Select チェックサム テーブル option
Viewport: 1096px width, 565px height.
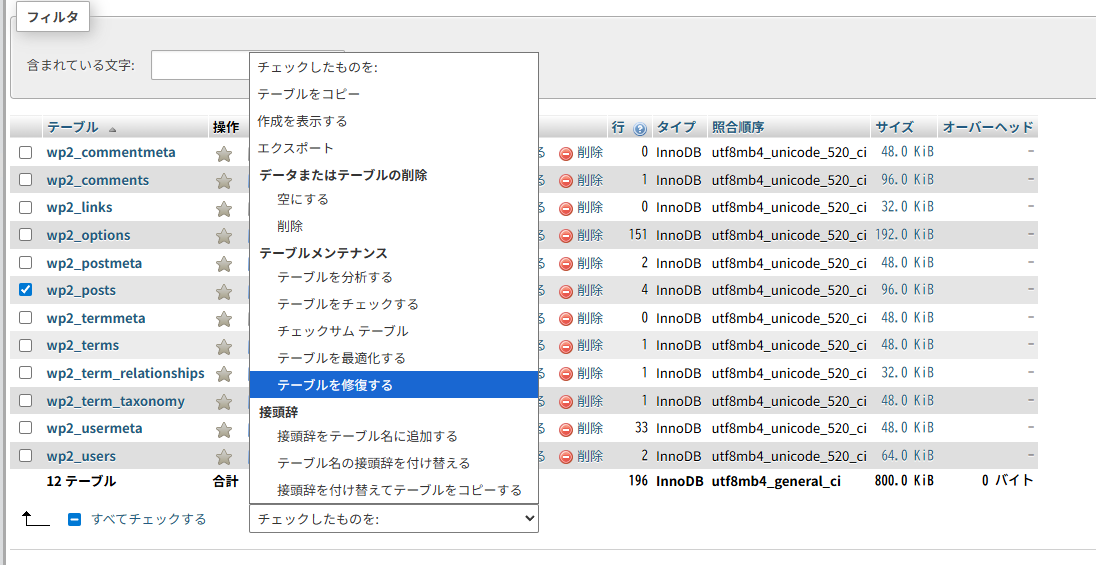394,331
